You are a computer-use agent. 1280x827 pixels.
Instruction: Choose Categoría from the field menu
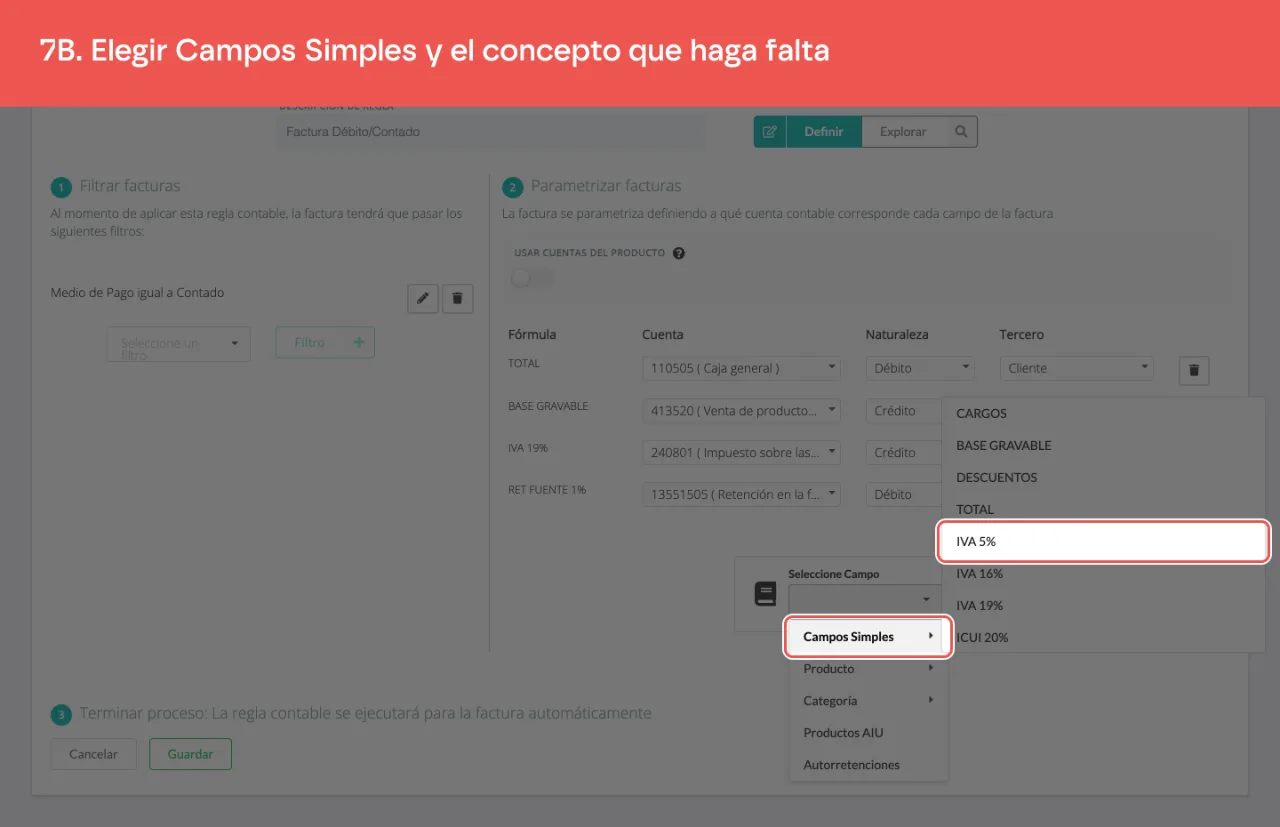868,701
